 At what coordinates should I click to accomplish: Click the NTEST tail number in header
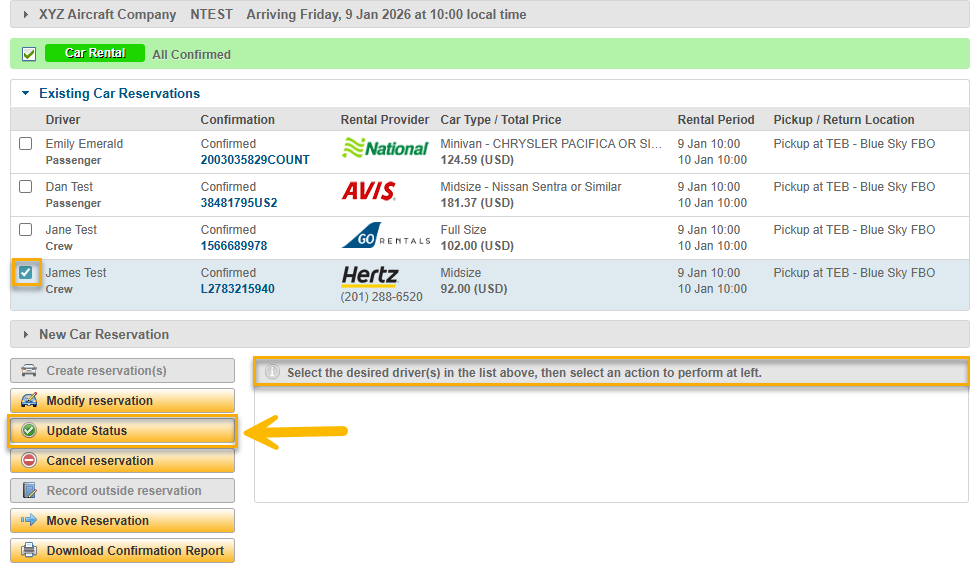[x=212, y=15]
